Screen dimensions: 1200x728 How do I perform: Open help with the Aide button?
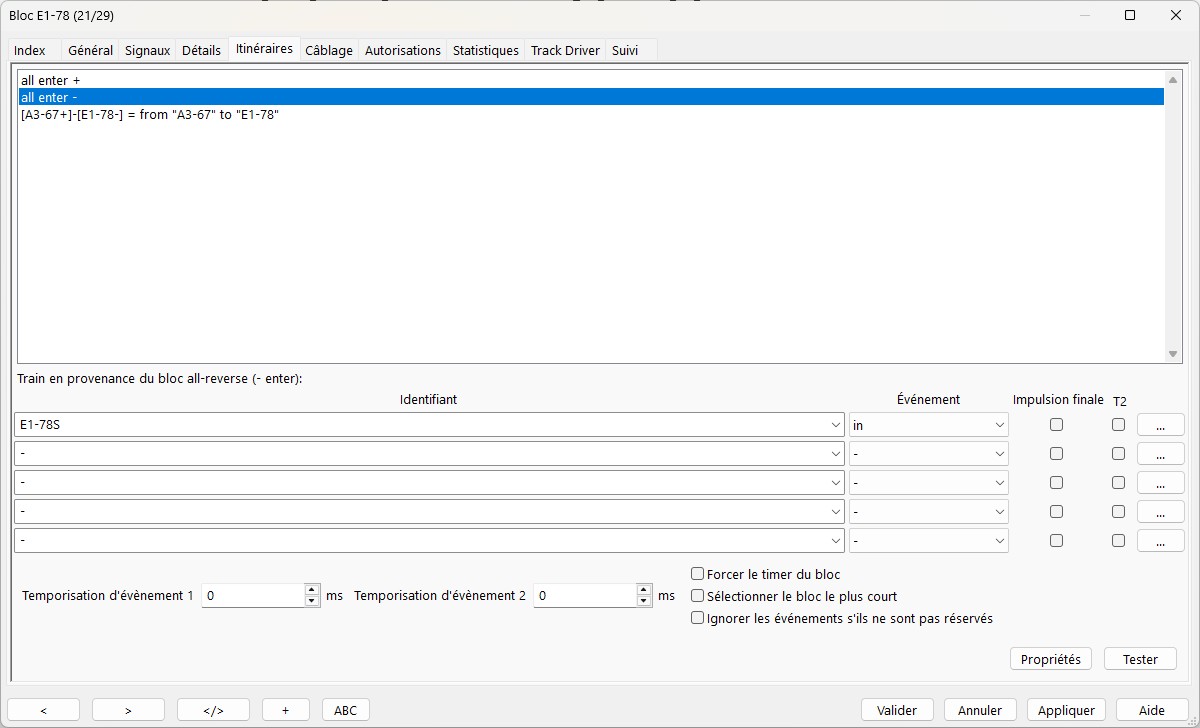click(x=1152, y=710)
